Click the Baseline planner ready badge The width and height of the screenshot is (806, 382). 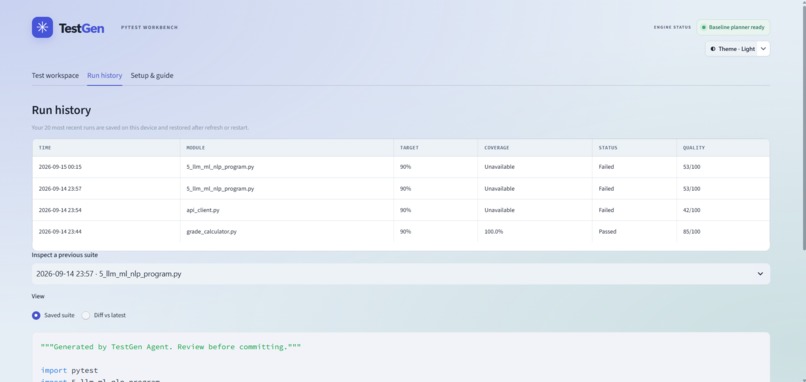(x=734, y=27)
